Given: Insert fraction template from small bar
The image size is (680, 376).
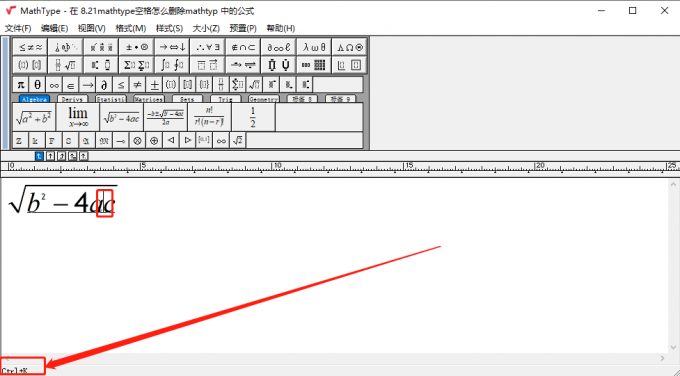Looking at the screenshot, I should coord(221,84).
